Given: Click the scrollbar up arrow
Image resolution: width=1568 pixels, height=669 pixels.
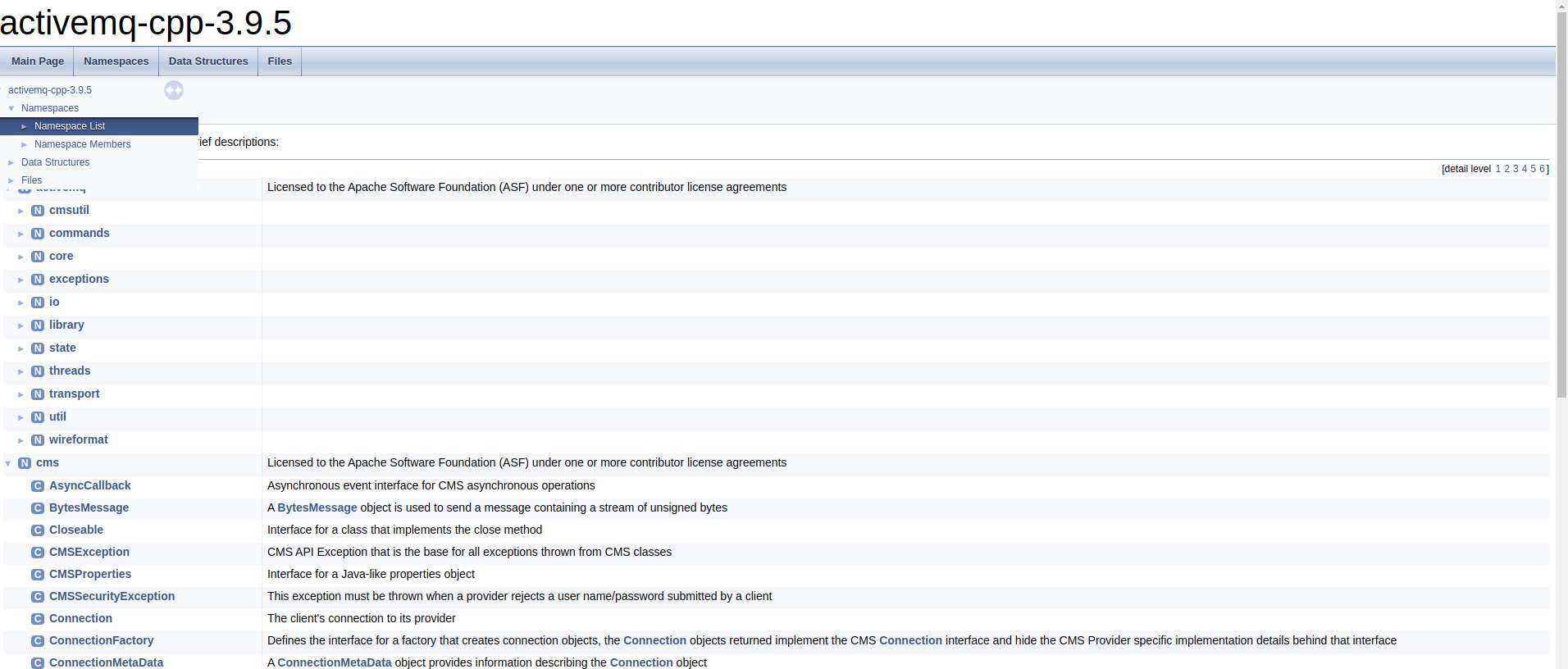Looking at the screenshot, I should coord(1562,6).
